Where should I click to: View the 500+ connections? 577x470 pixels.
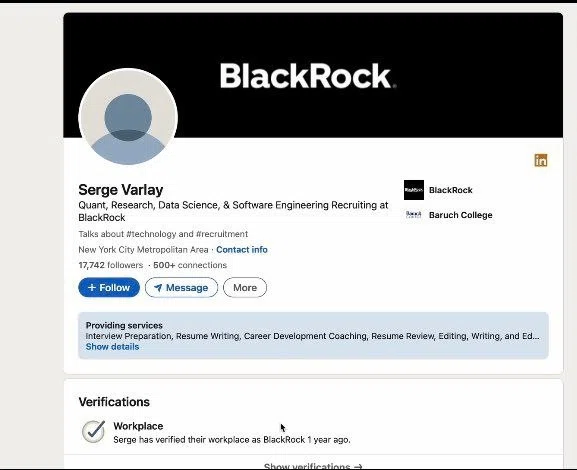[x=190, y=265]
